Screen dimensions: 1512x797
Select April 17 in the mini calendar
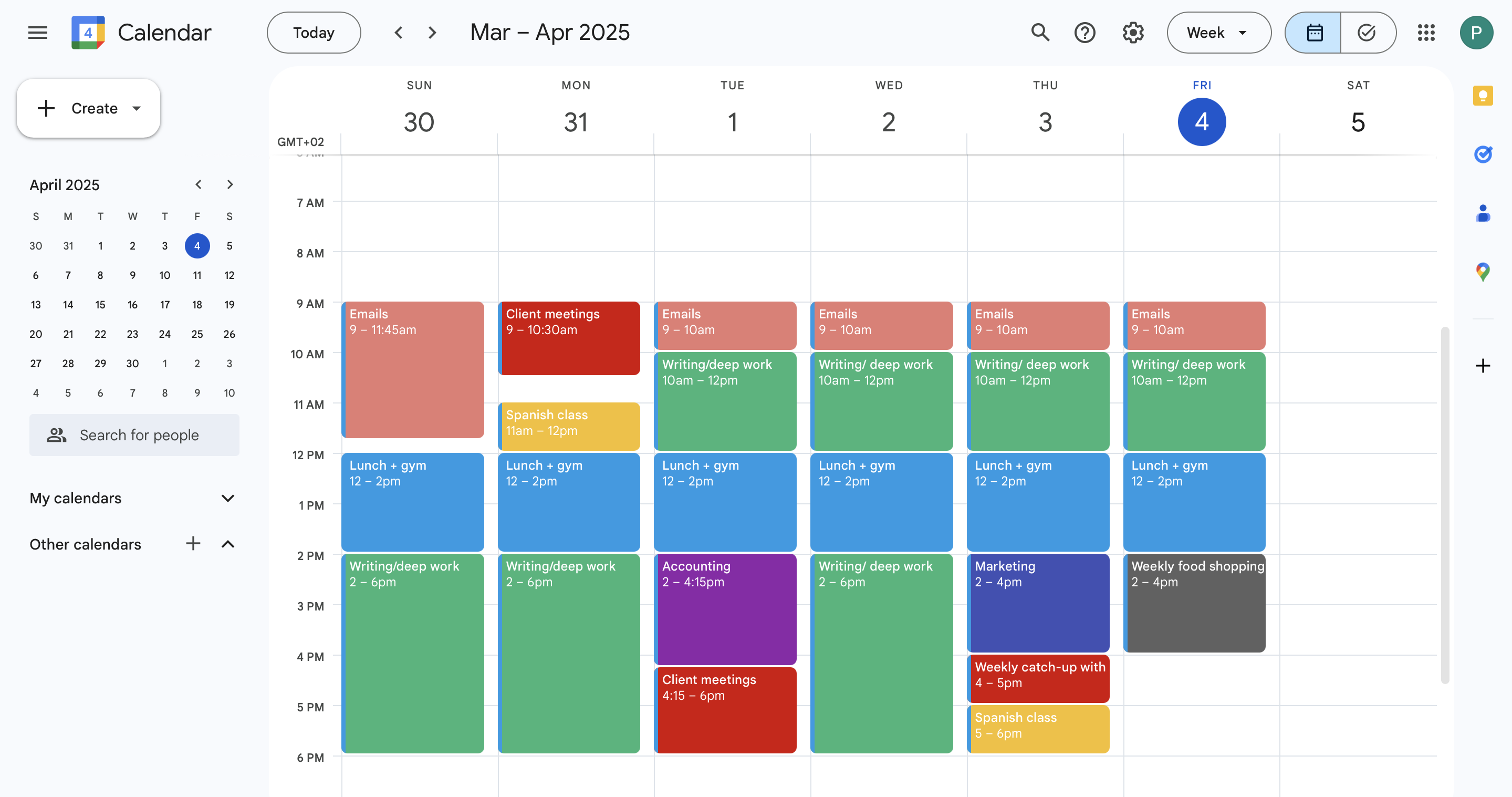pyautogui.click(x=164, y=304)
